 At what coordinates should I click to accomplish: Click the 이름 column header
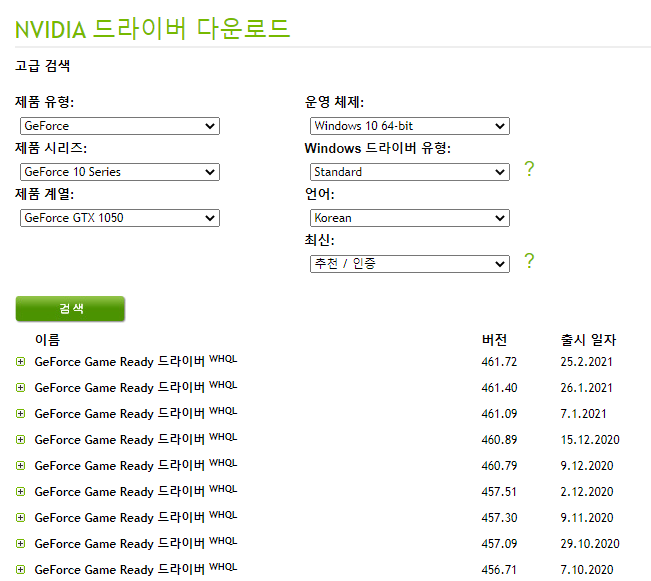pyautogui.click(x=47, y=340)
